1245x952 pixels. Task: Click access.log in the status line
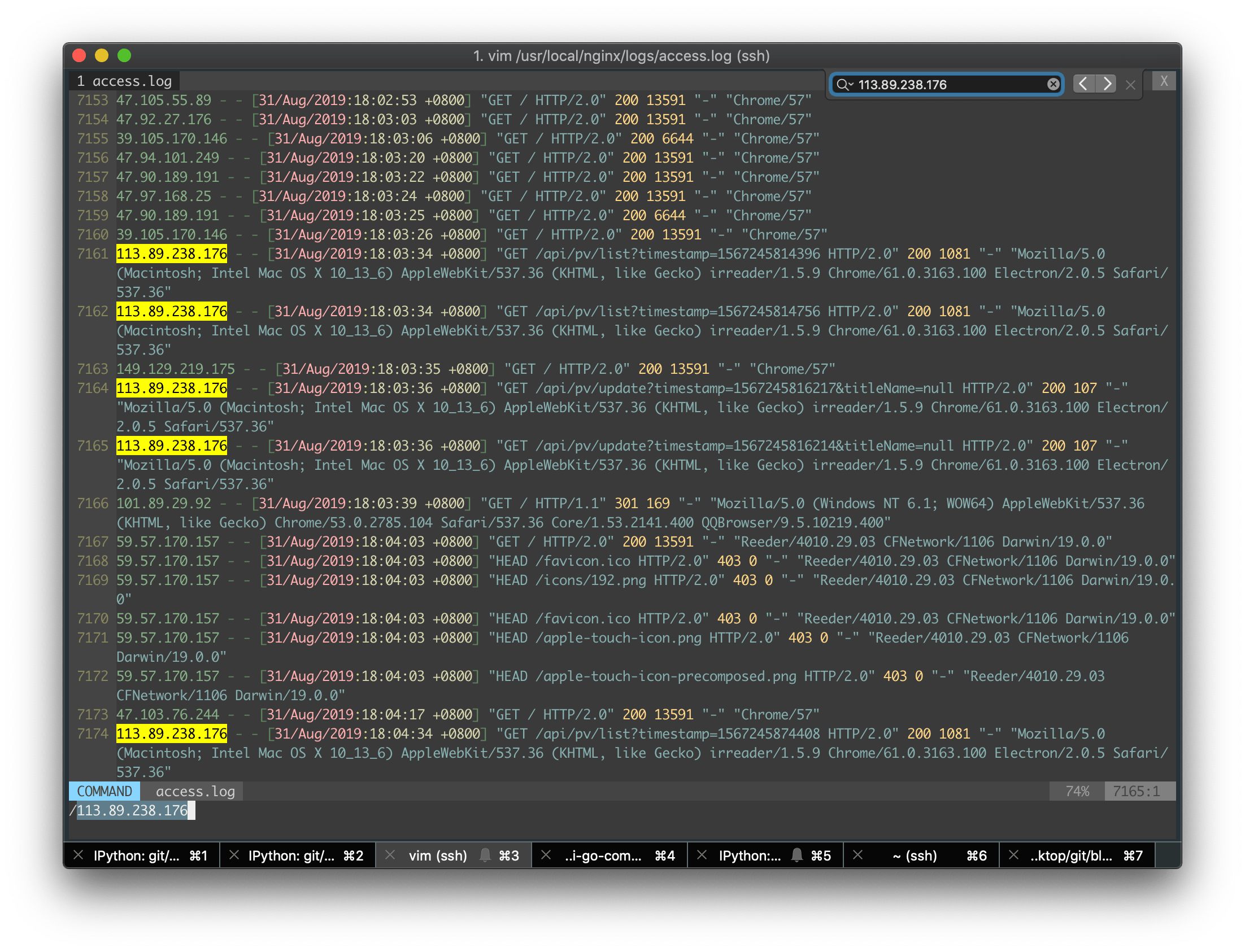195,791
